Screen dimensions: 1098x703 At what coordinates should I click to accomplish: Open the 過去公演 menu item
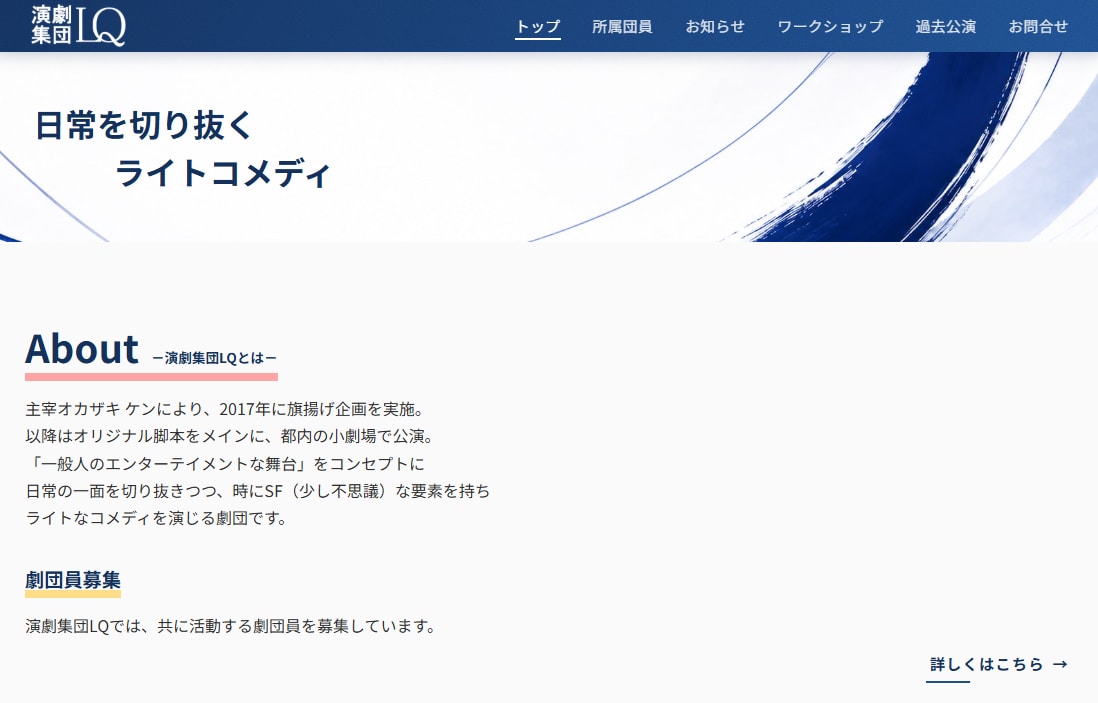pos(945,27)
